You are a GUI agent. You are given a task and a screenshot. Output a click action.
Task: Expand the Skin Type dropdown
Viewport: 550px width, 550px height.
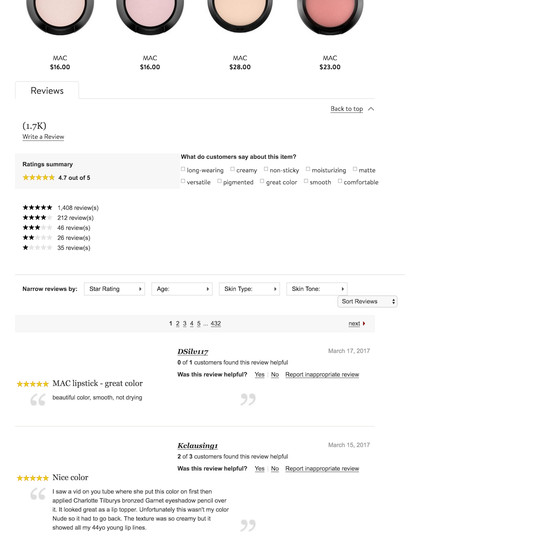[249, 289]
